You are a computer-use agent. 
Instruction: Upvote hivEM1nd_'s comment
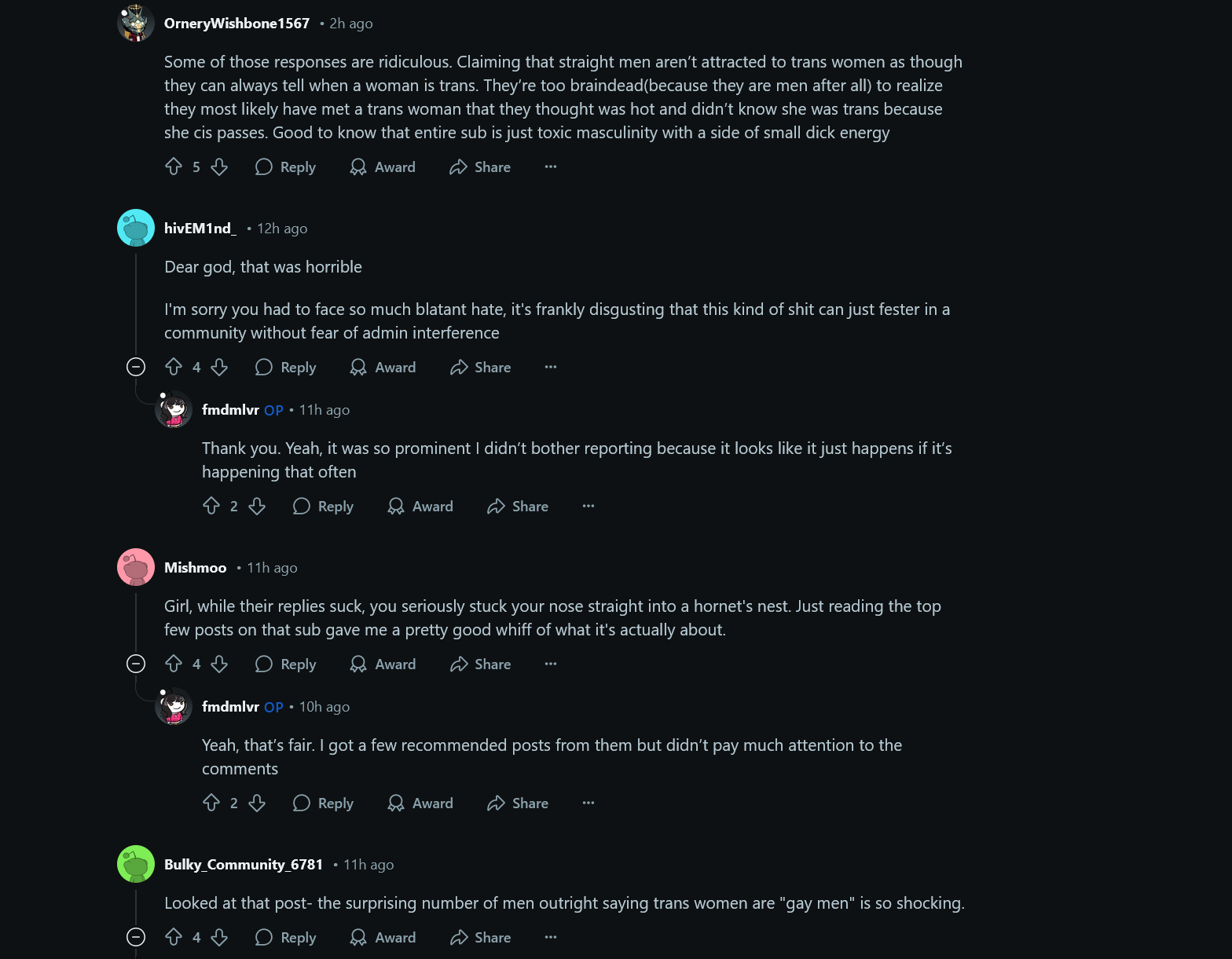174,367
